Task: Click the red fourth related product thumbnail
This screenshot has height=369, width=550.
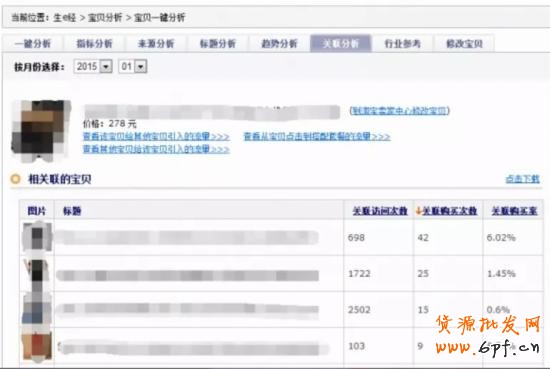Action: pos(37,347)
